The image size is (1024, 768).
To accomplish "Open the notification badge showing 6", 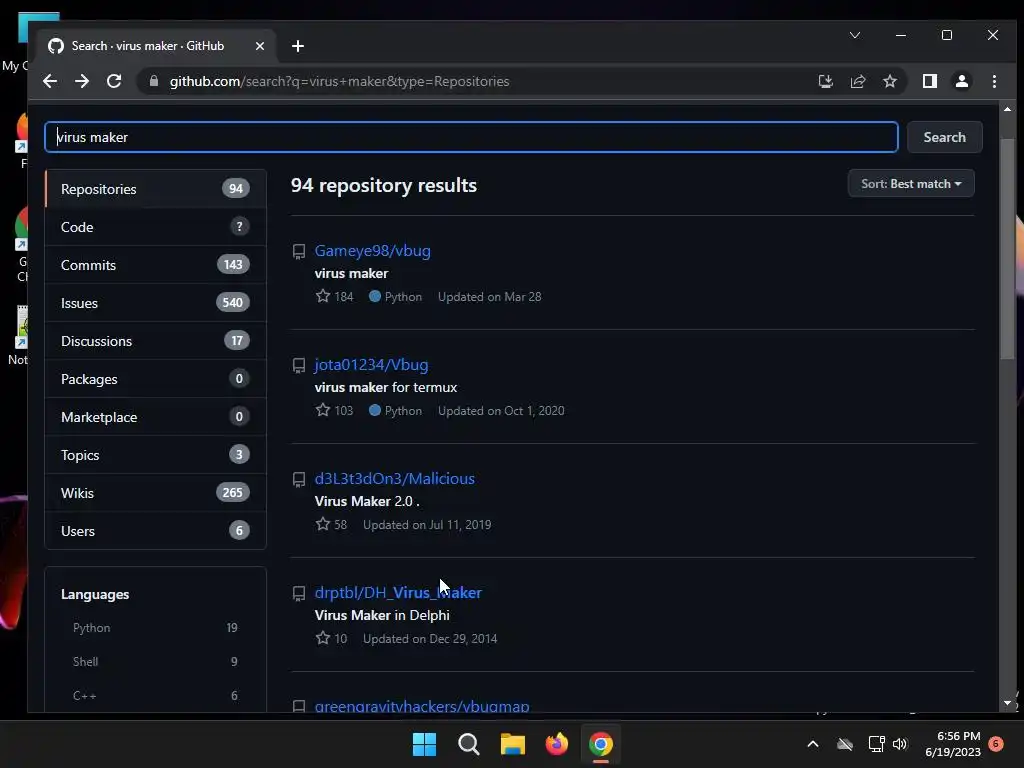I will pyautogui.click(x=996, y=744).
